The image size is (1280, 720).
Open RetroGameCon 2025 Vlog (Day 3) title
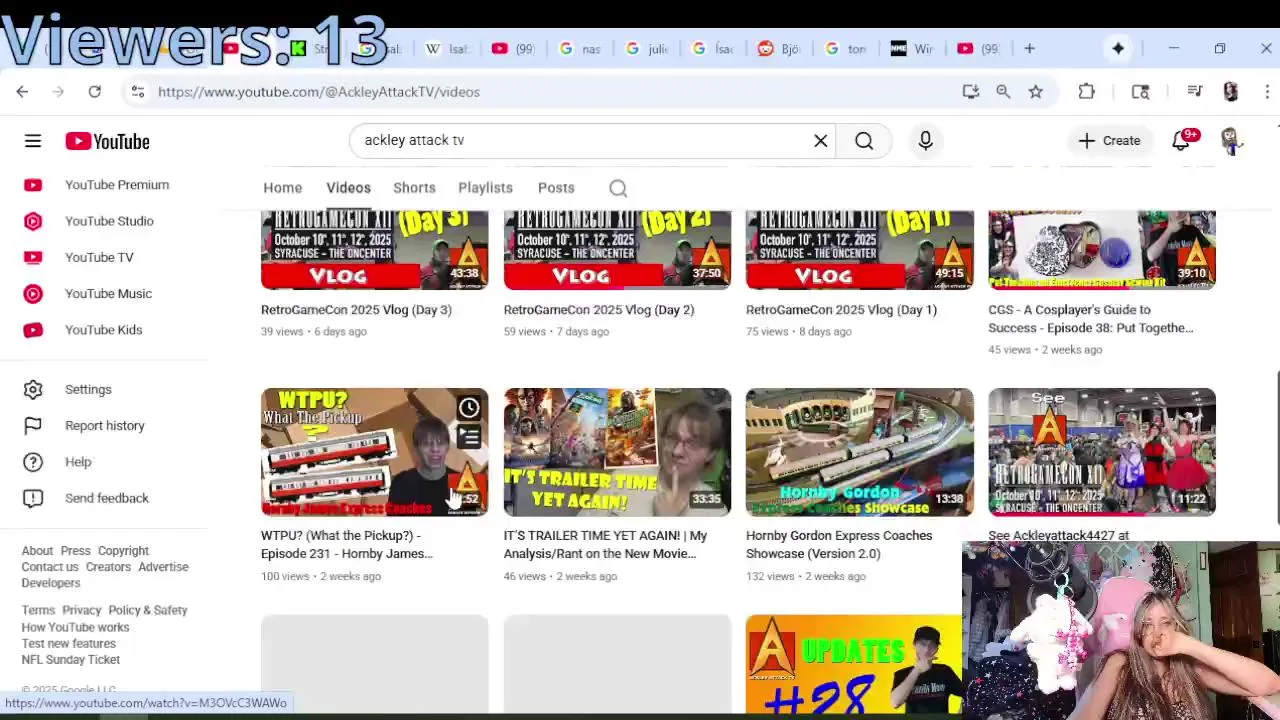(x=356, y=310)
